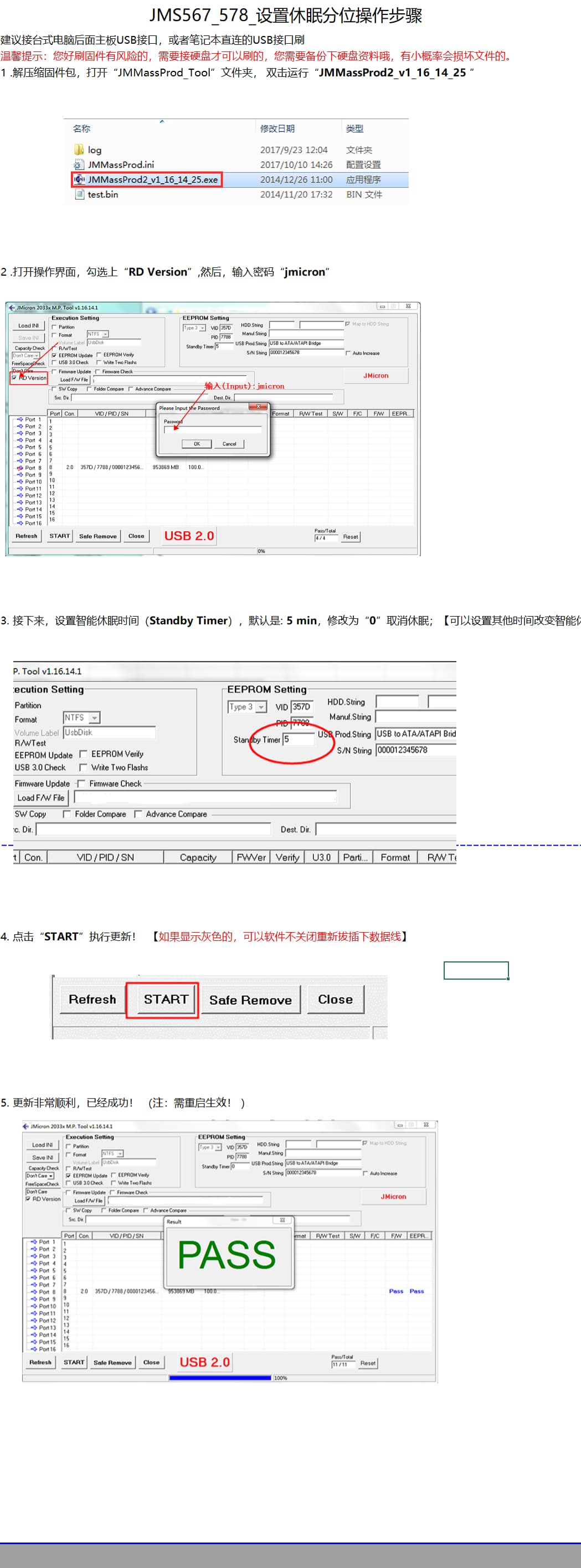The width and height of the screenshot is (581, 1568).
Task: Click Load F/W File button in enlarged step 3 view
Action: [41, 798]
